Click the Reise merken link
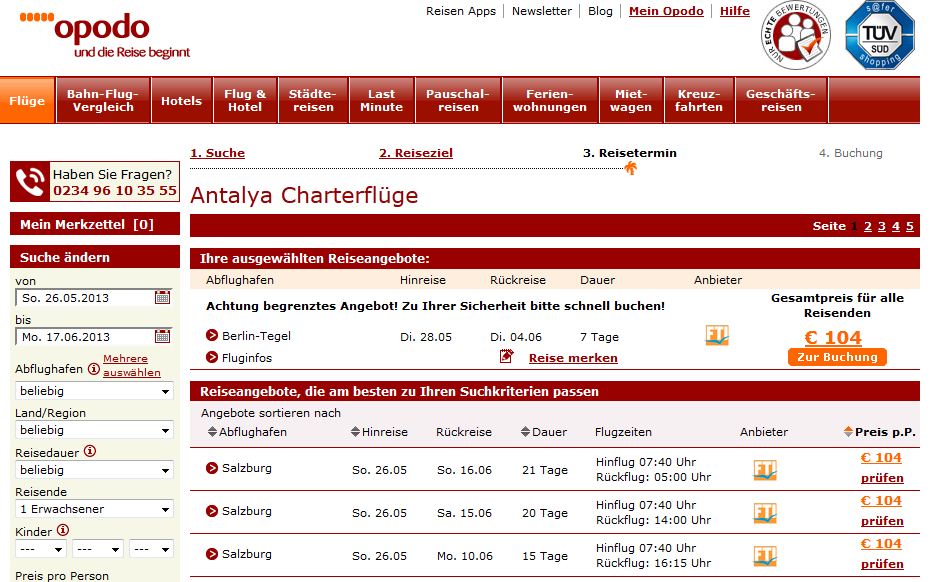The image size is (943, 582). (x=573, y=358)
